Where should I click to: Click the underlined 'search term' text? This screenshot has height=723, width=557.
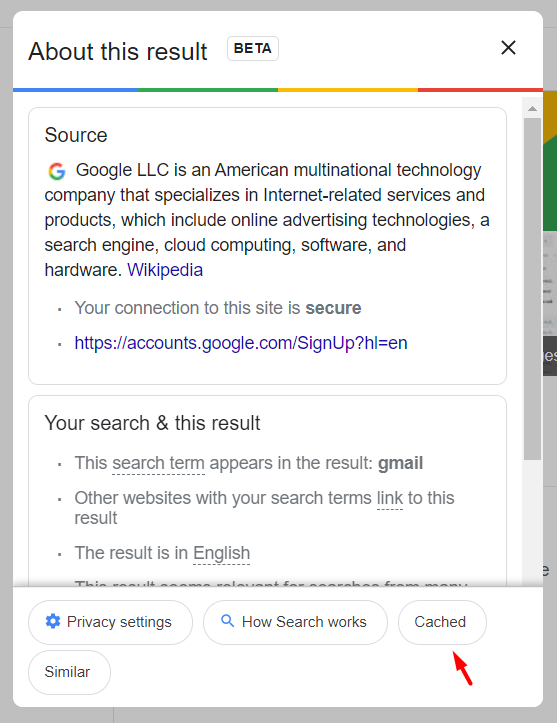pyautogui.click(x=158, y=463)
